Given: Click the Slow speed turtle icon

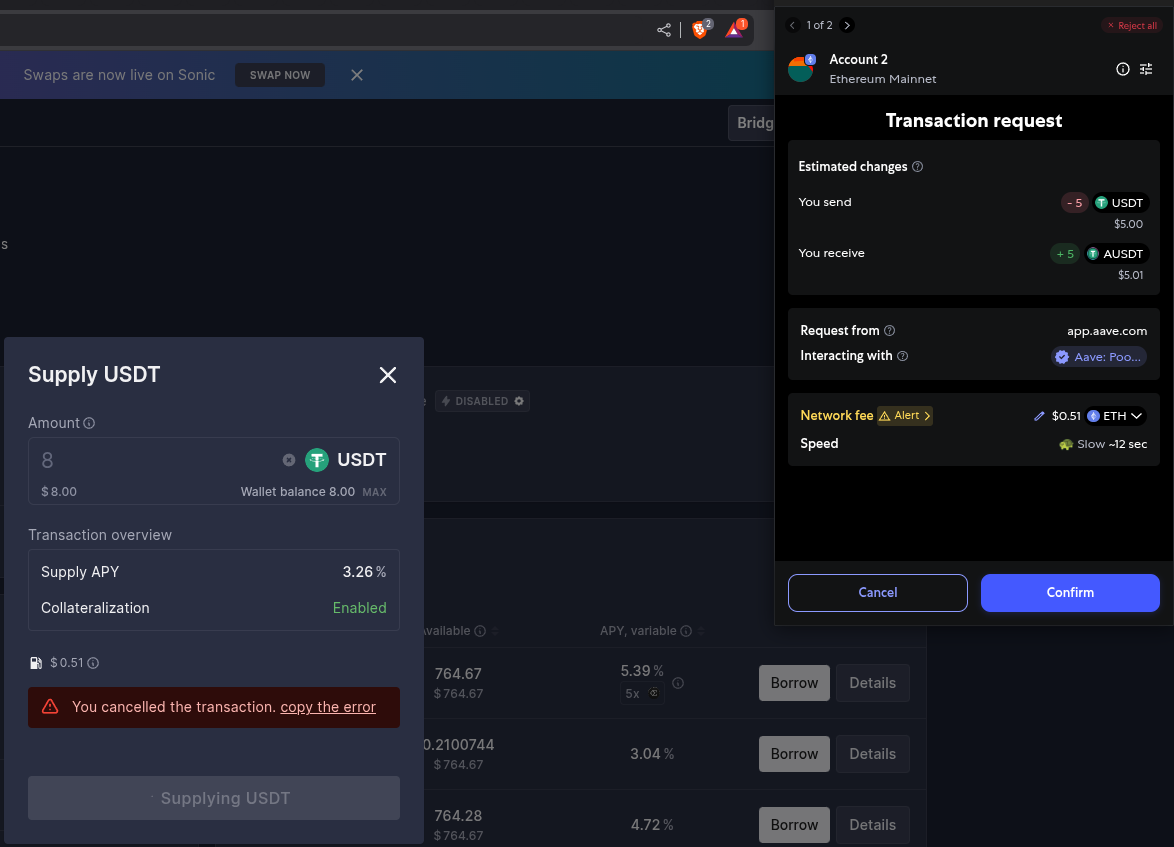Looking at the screenshot, I should [x=1065, y=444].
